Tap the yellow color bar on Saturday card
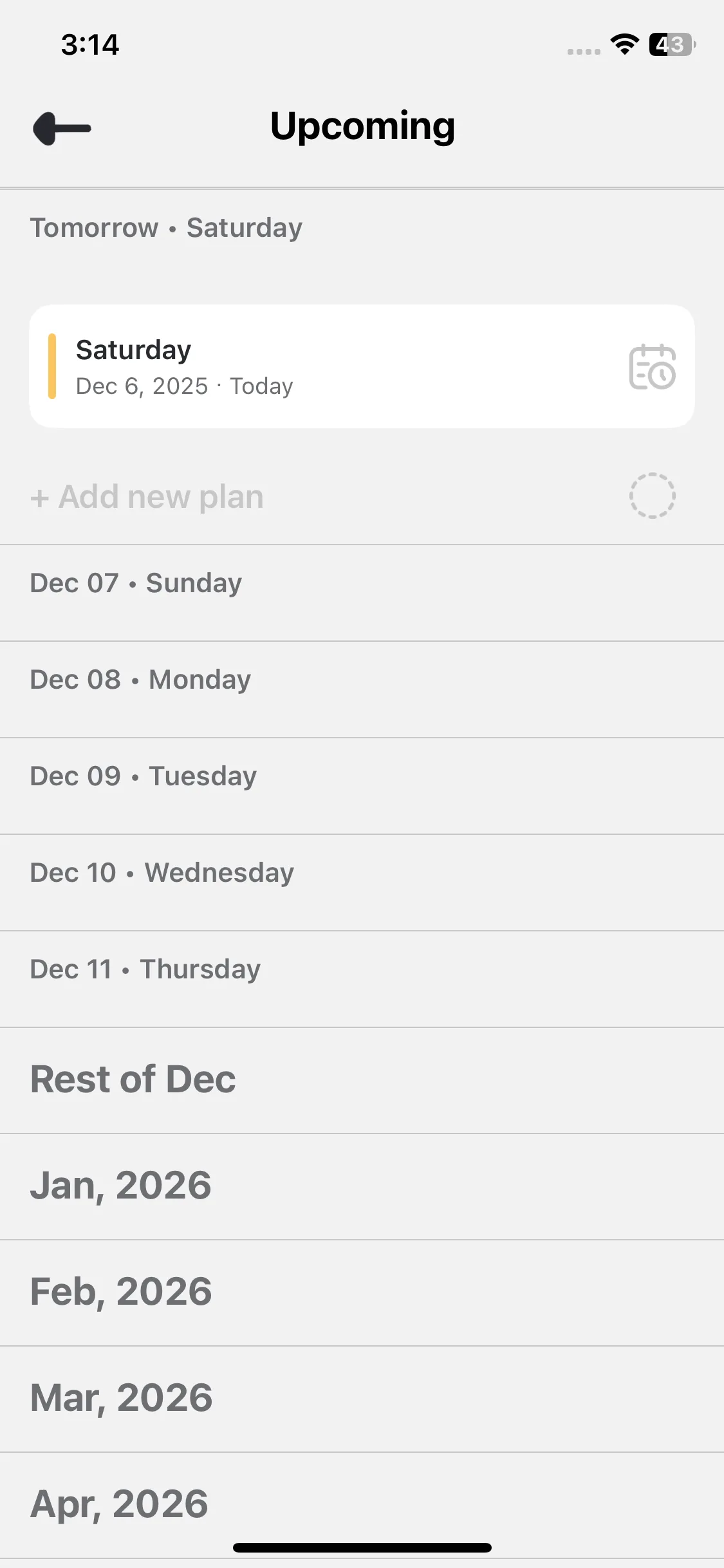 pyautogui.click(x=52, y=367)
